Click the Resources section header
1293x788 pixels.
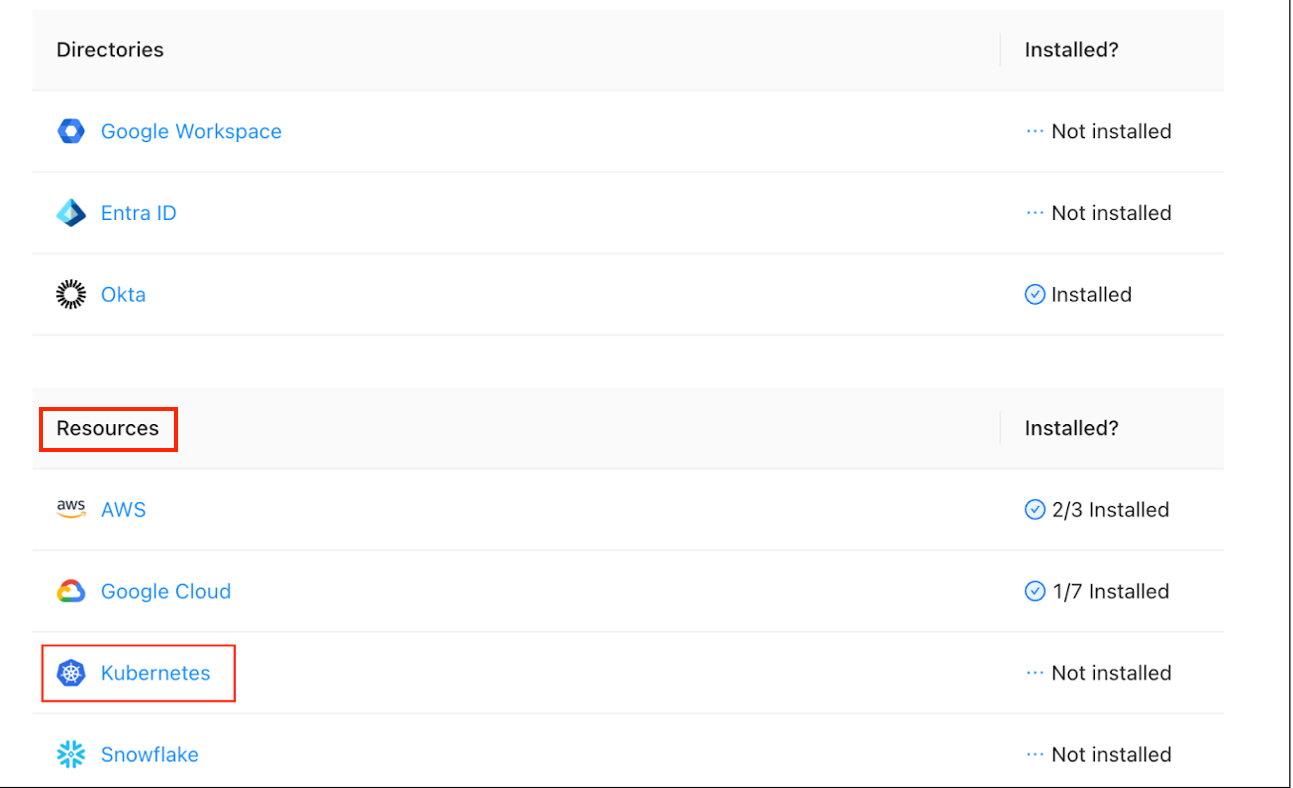pyautogui.click(x=108, y=428)
